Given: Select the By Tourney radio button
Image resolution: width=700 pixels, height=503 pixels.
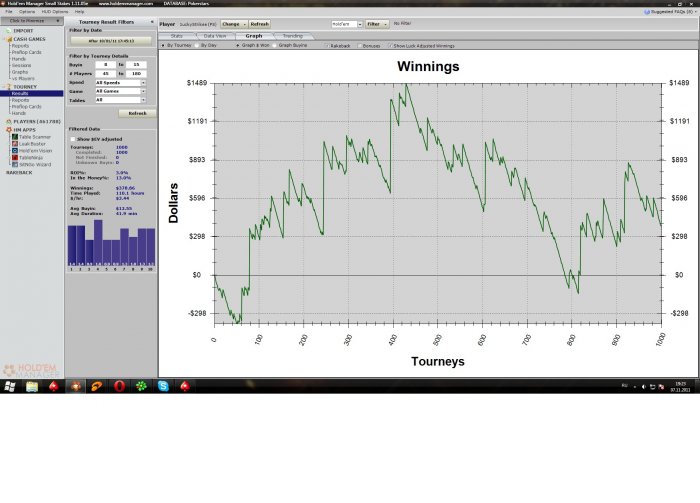Looking at the screenshot, I should coord(163,46).
